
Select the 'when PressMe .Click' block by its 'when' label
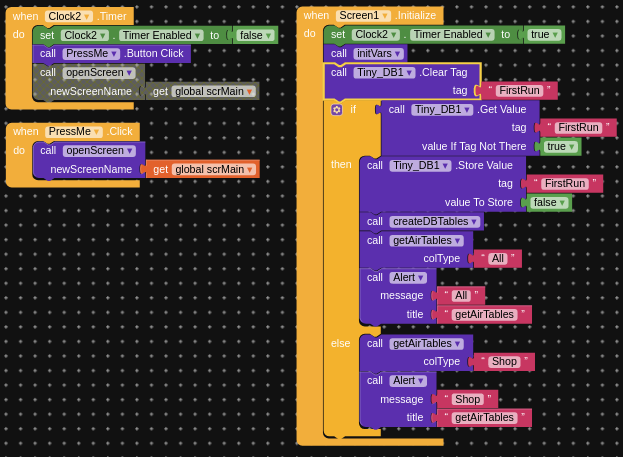26,132
